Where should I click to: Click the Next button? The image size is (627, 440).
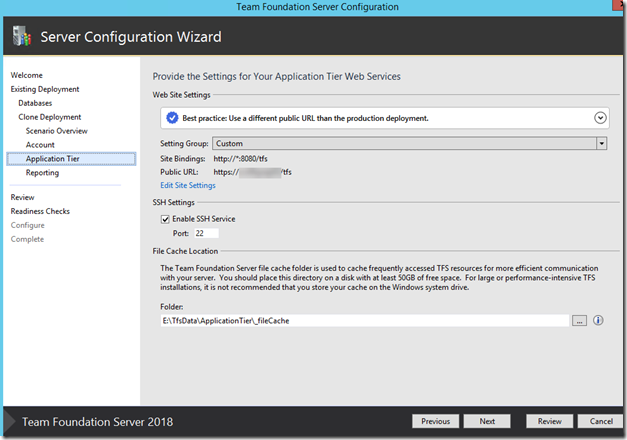click(x=487, y=421)
